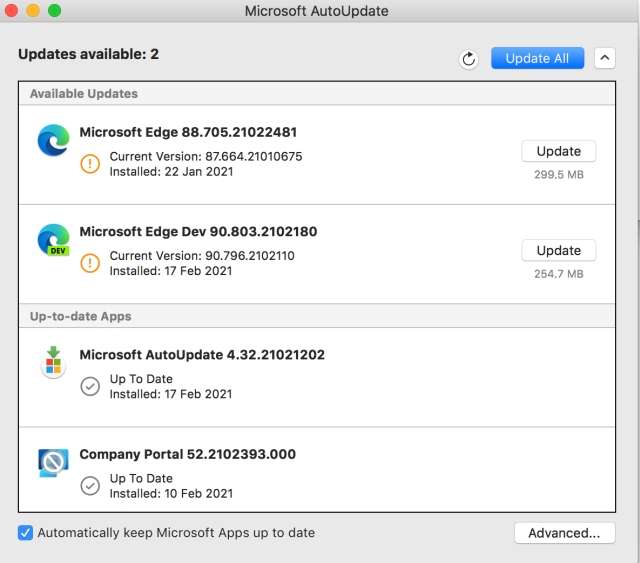
Task: Click the Company Portal app icon
Action: coord(53,461)
